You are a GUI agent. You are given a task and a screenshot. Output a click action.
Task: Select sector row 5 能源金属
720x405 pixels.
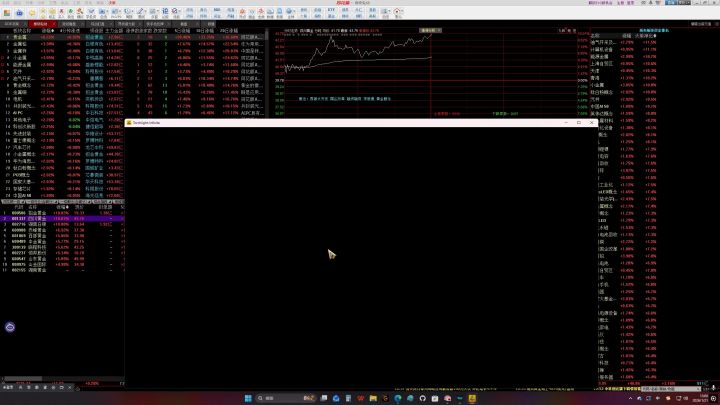132,65
